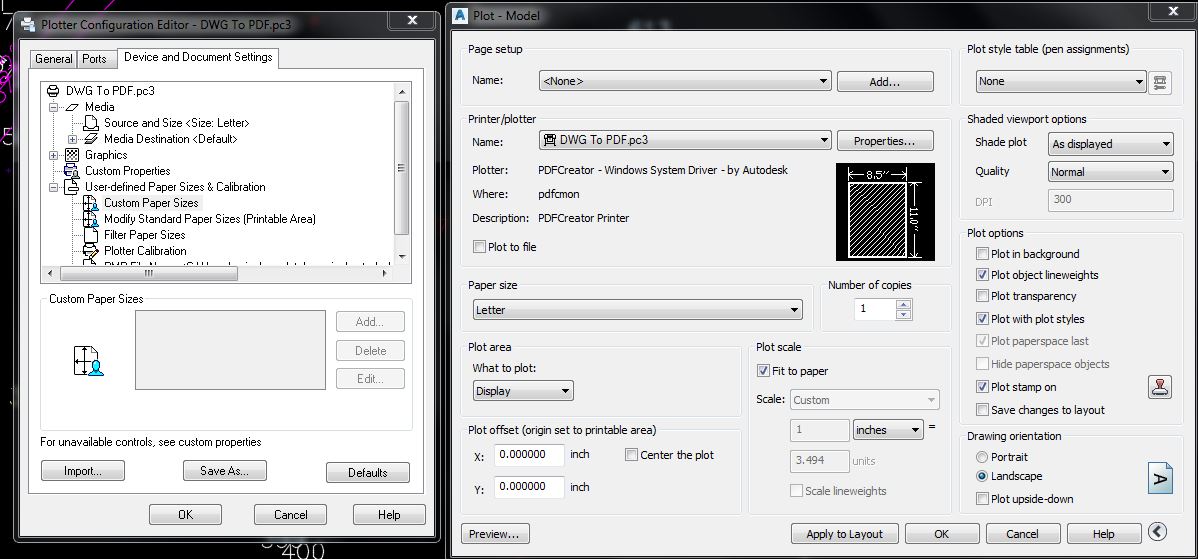Click the Source and Size page icon
The height and width of the screenshot is (559, 1198).
(92, 122)
